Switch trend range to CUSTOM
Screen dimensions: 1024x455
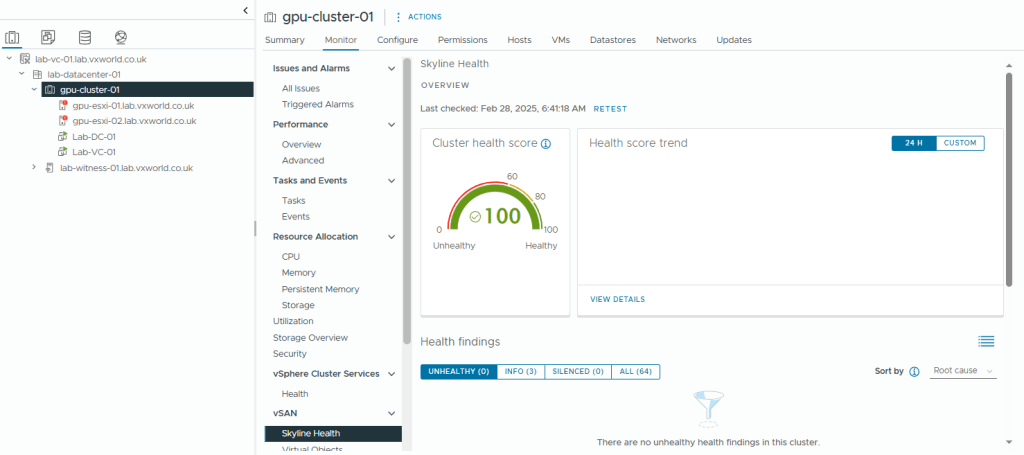pos(960,143)
